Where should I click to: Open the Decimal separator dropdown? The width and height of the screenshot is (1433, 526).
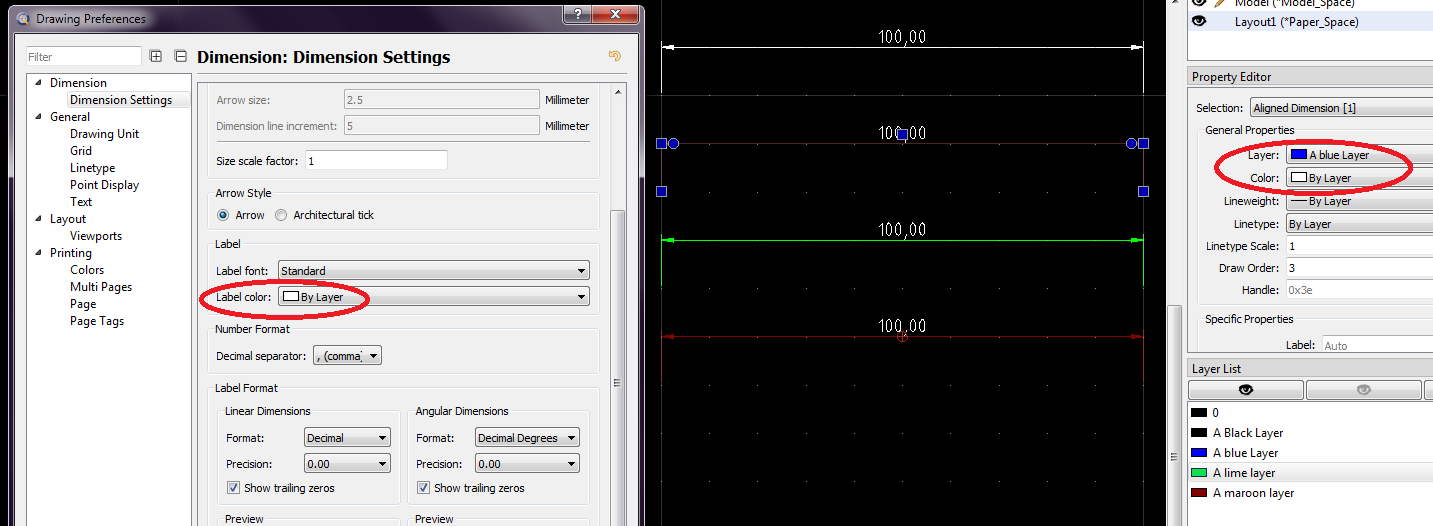[x=347, y=356]
